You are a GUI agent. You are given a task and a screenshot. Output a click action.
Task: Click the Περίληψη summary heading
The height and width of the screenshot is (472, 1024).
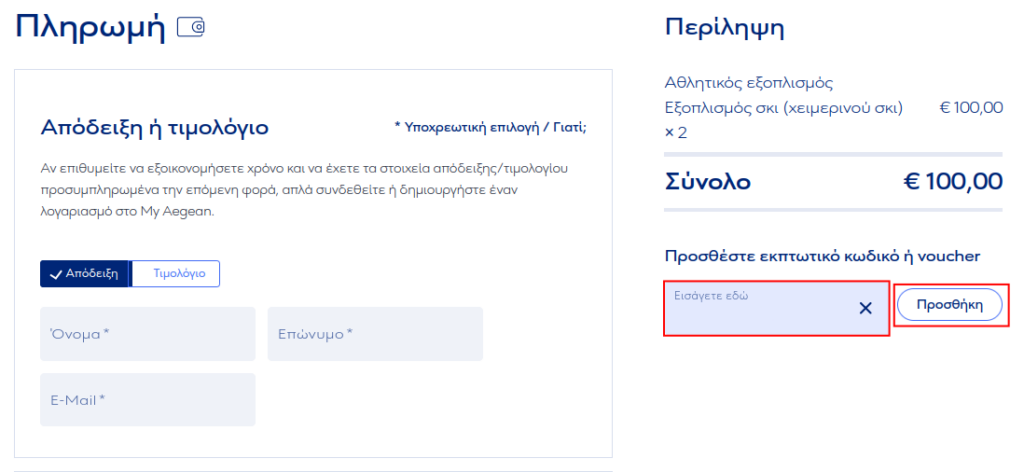pos(724,29)
